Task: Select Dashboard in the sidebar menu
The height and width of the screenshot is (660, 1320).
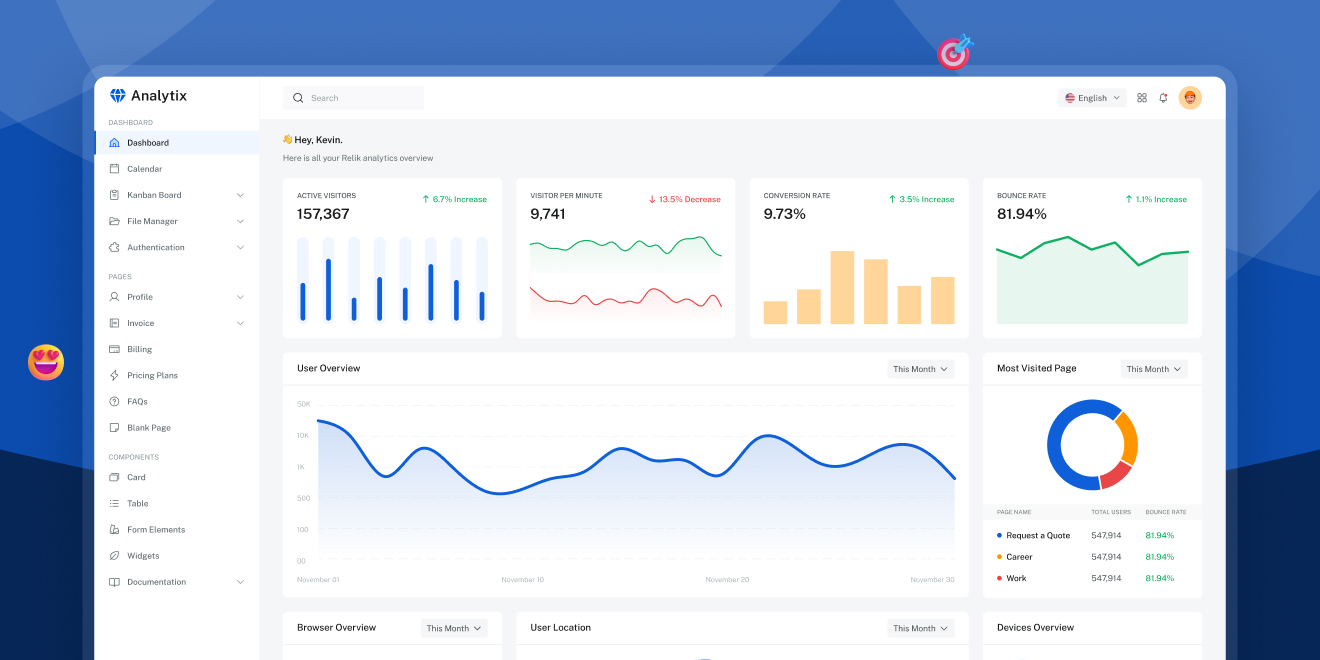Action: click(177, 143)
